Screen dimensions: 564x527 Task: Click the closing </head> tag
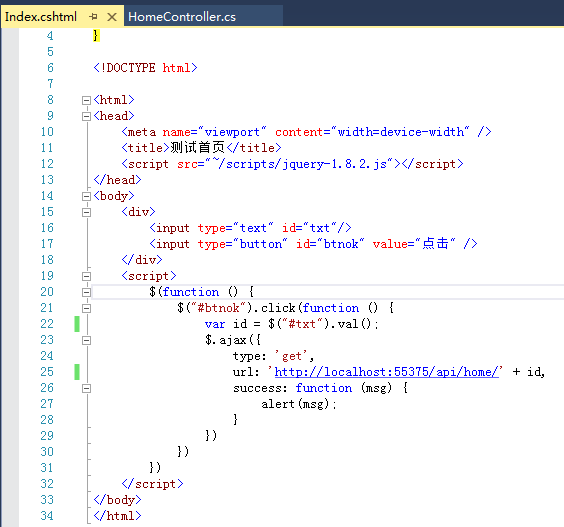(x=117, y=180)
